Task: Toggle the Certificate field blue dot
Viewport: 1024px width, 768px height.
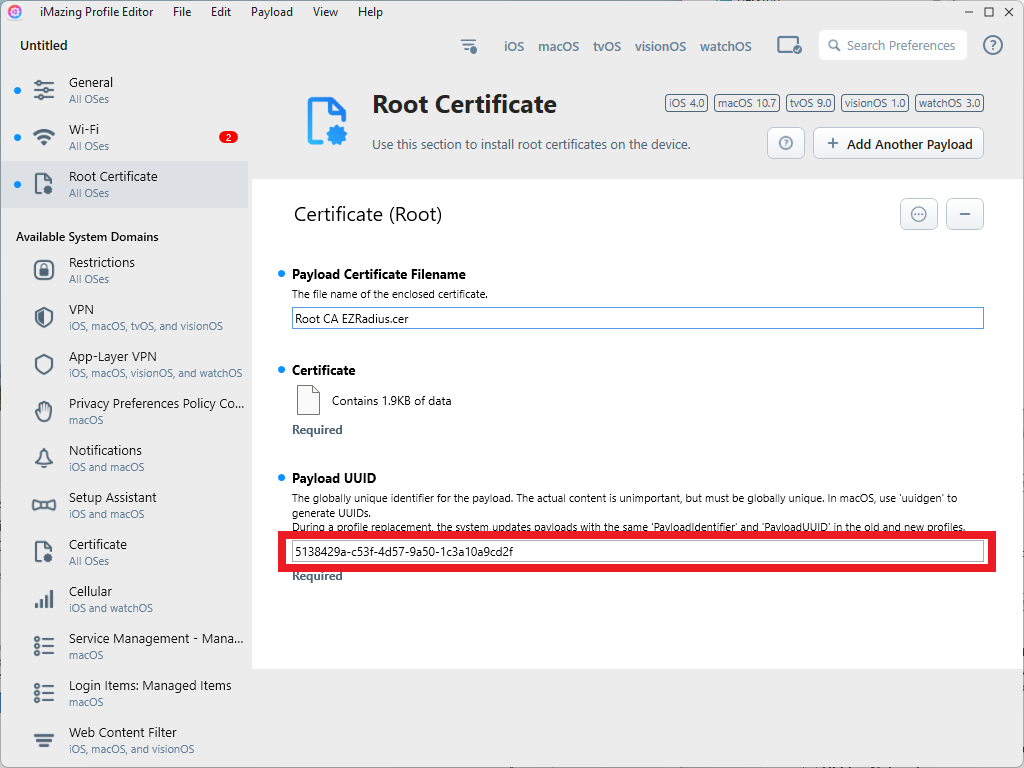Action: point(281,370)
